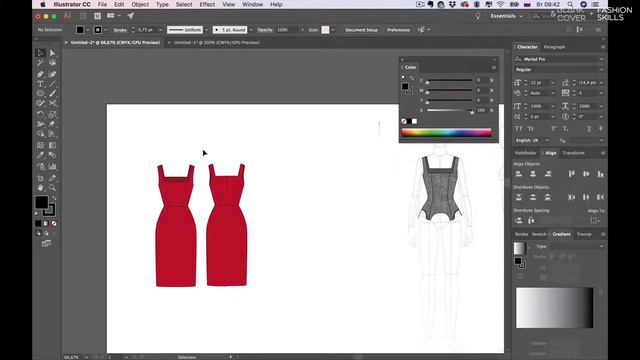Choose the Column Graph tool
This screenshot has height=360, width=640.
point(52,167)
